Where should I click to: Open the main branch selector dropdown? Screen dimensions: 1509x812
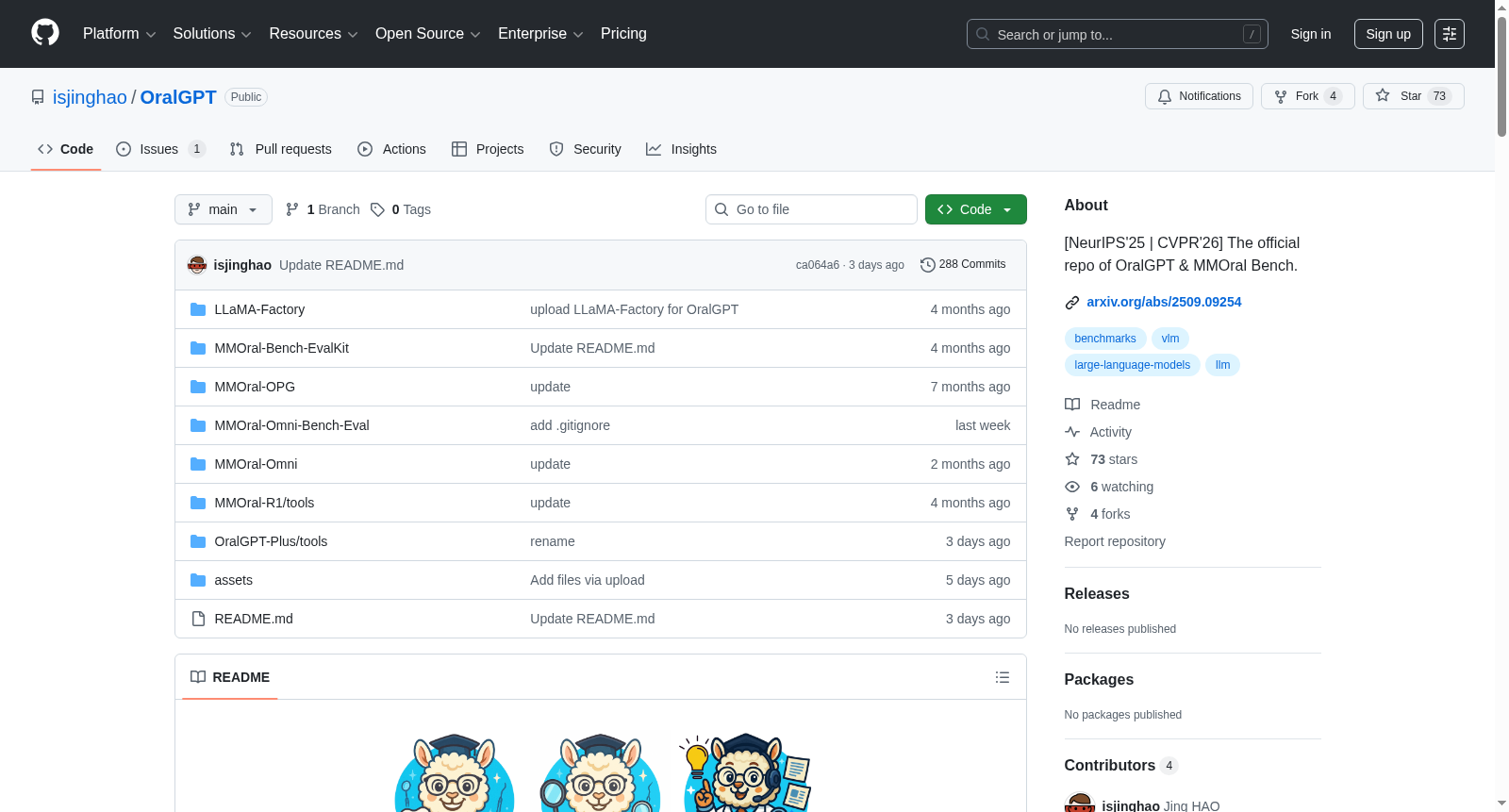tap(224, 209)
